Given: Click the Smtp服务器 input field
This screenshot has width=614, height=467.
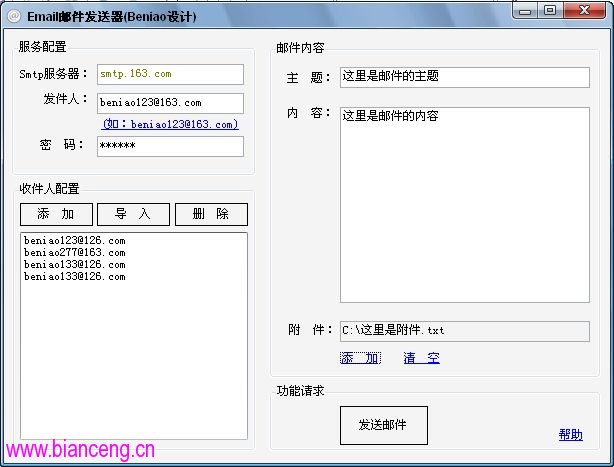Looking at the screenshot, I should click(170, 74).
